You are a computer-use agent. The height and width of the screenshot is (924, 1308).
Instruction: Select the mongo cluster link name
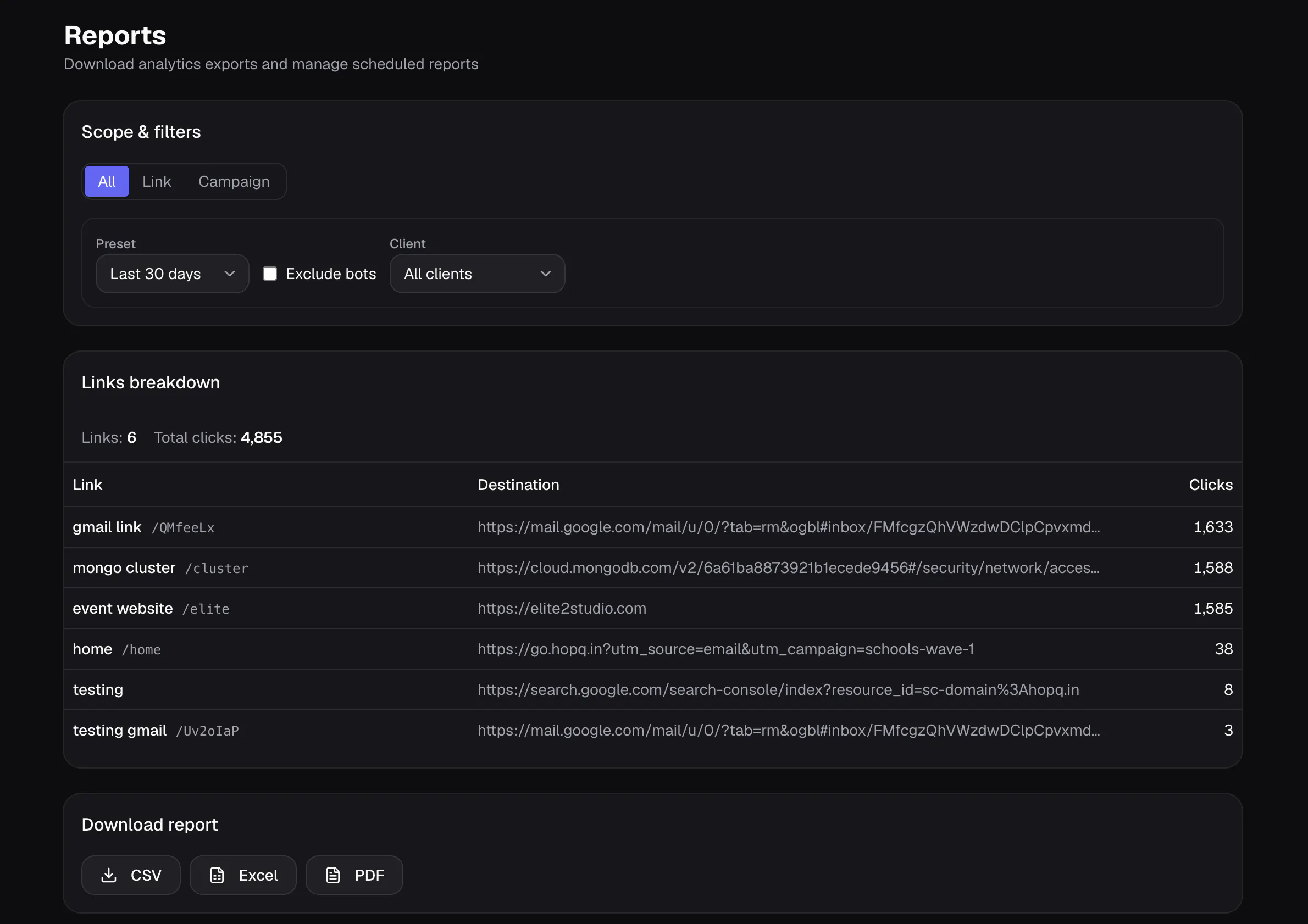(124, 568)
